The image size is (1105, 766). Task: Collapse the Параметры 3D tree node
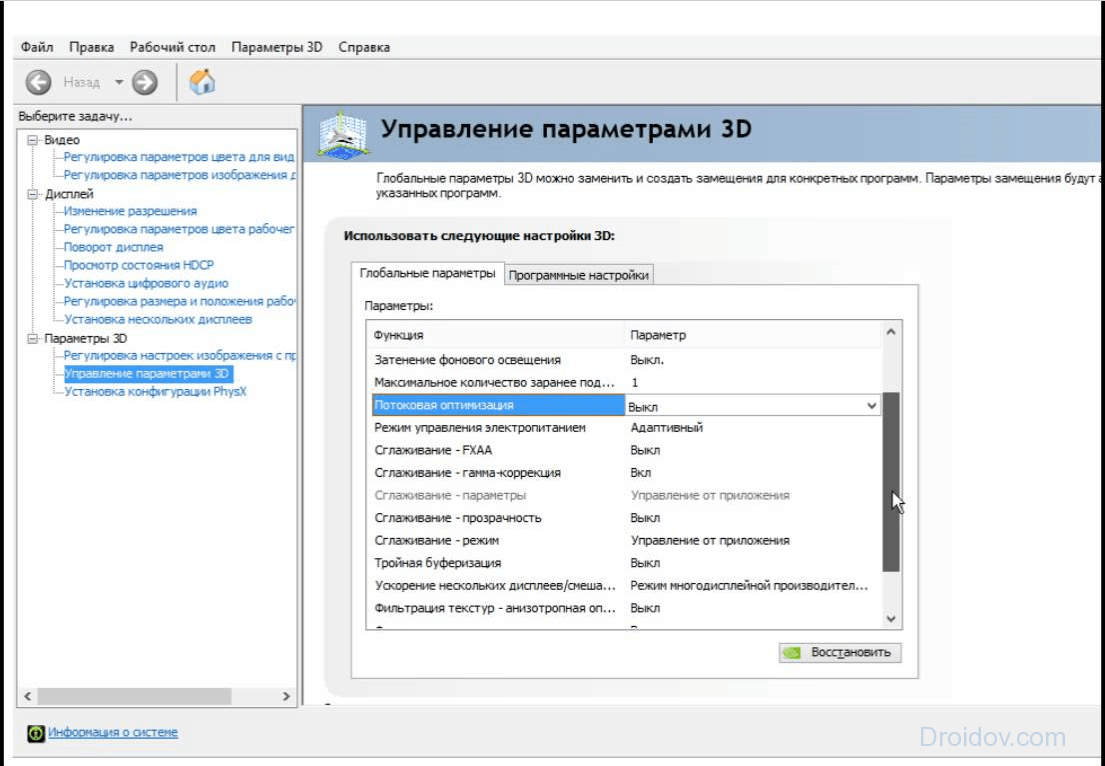33,338
